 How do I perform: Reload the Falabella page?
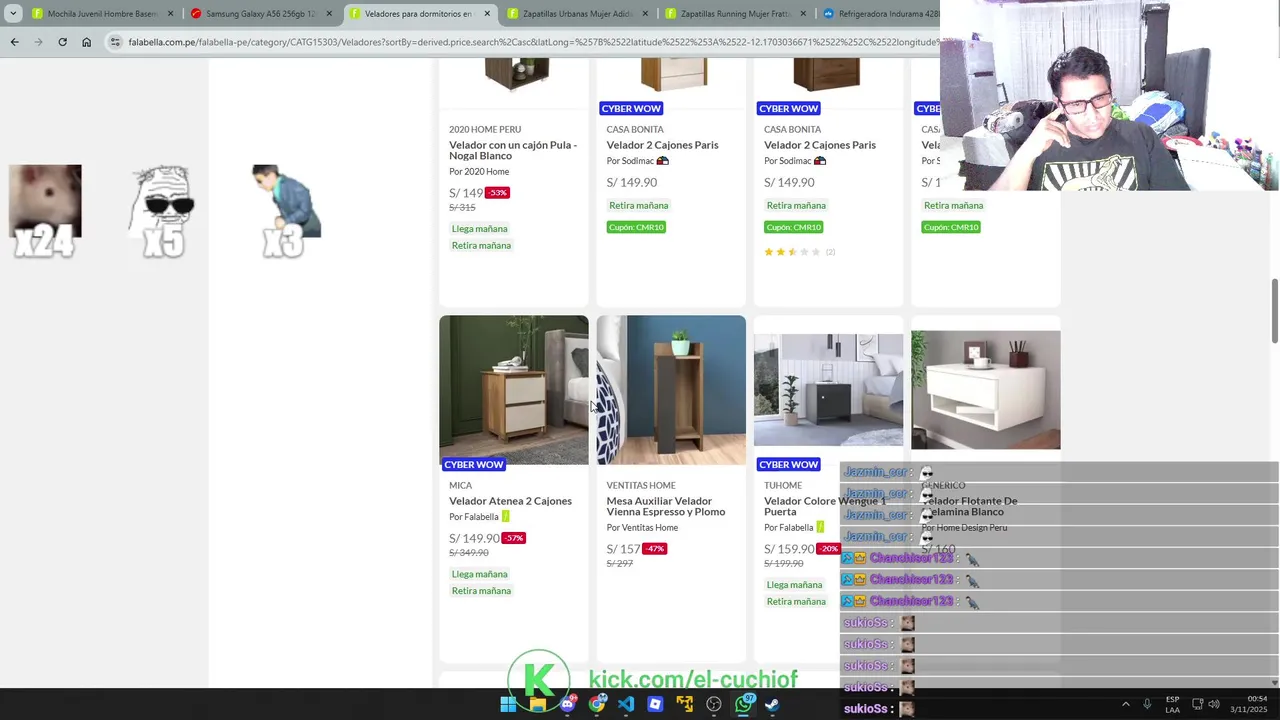62,42
